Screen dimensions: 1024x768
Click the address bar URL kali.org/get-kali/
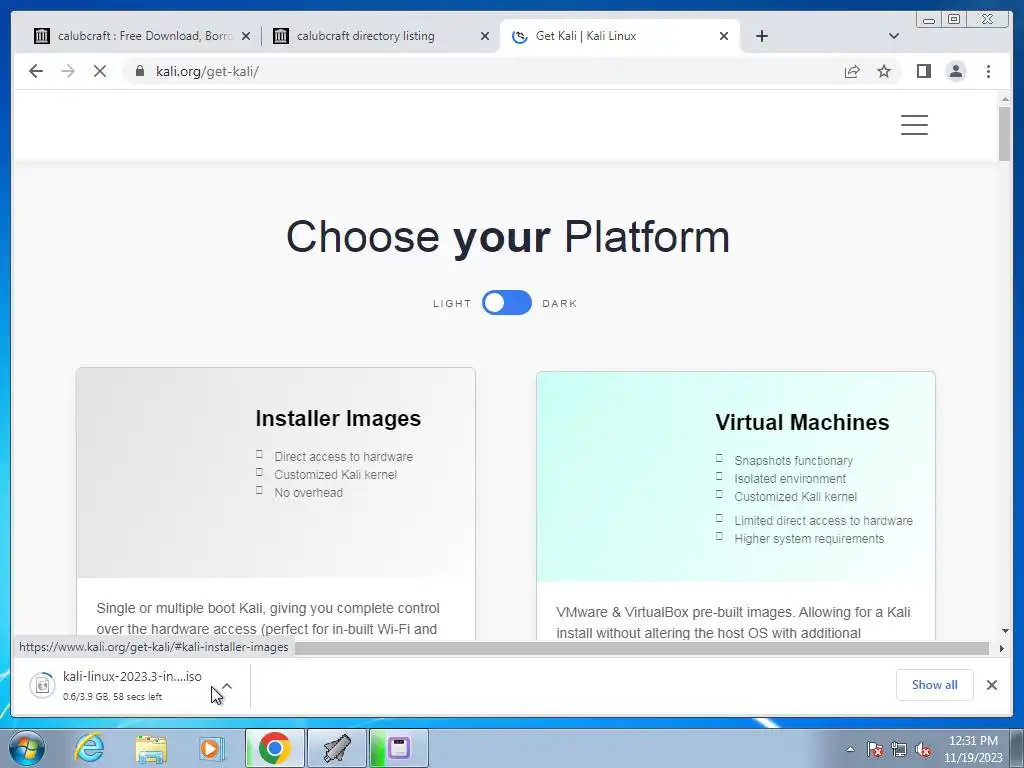(x=207, y=71)
